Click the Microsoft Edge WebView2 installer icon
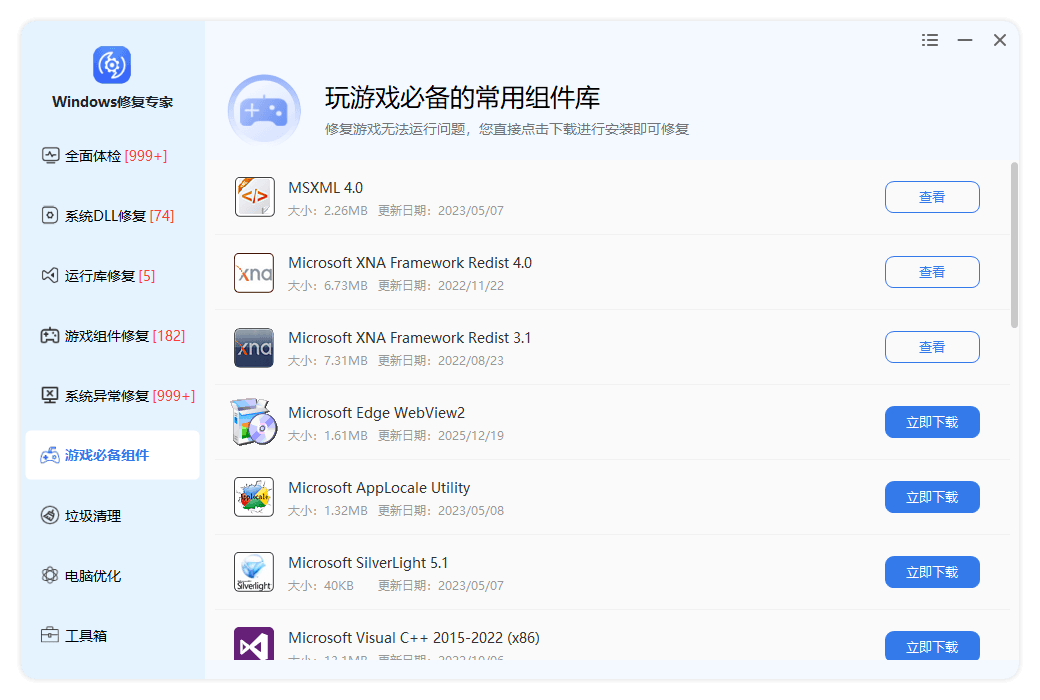Screen dimensions: 1040x700 point(254,422)
